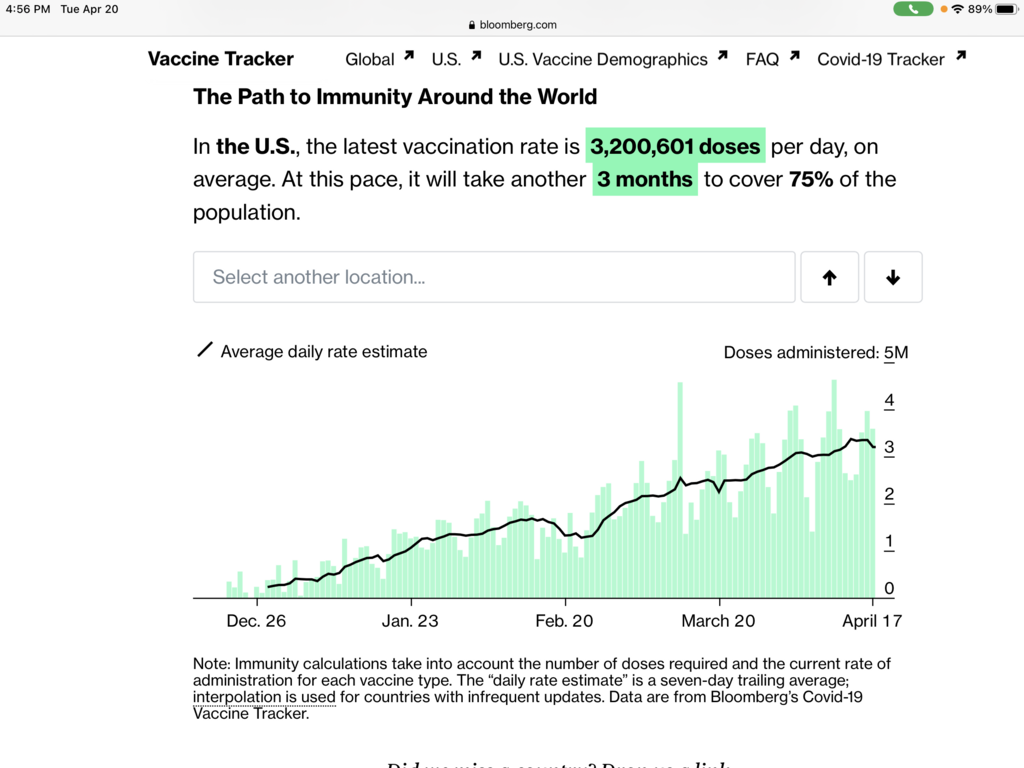The height and width of the screenshot is (768, 1024).
Task: Click the up arrow location button
Action: 829,277
